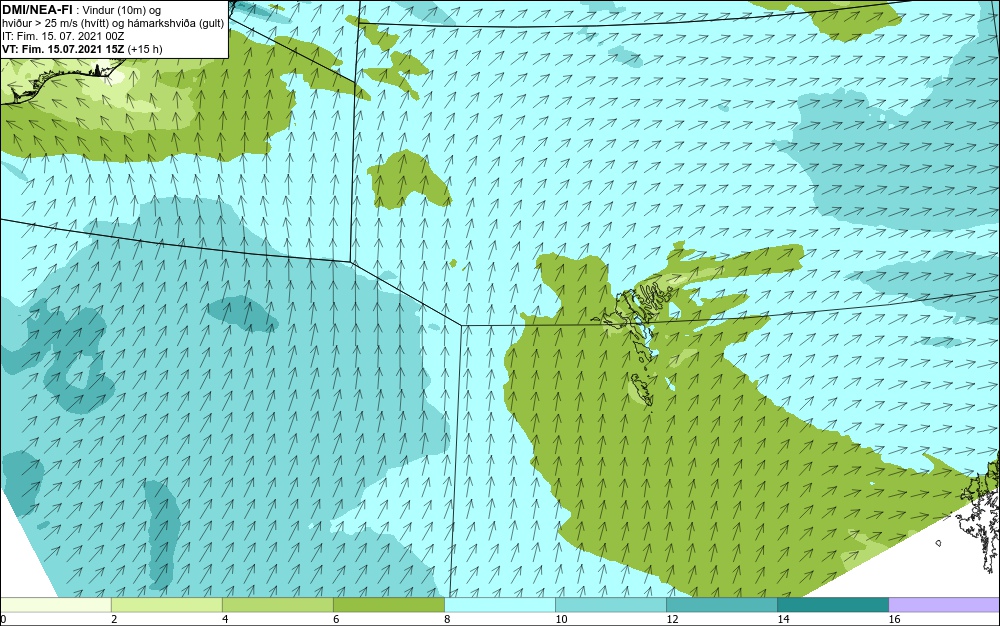The height and width of the screenshot is (626, 1000).
Task: Click the 14–16 m/s dark teal swatch
Action: pos(832,605)
